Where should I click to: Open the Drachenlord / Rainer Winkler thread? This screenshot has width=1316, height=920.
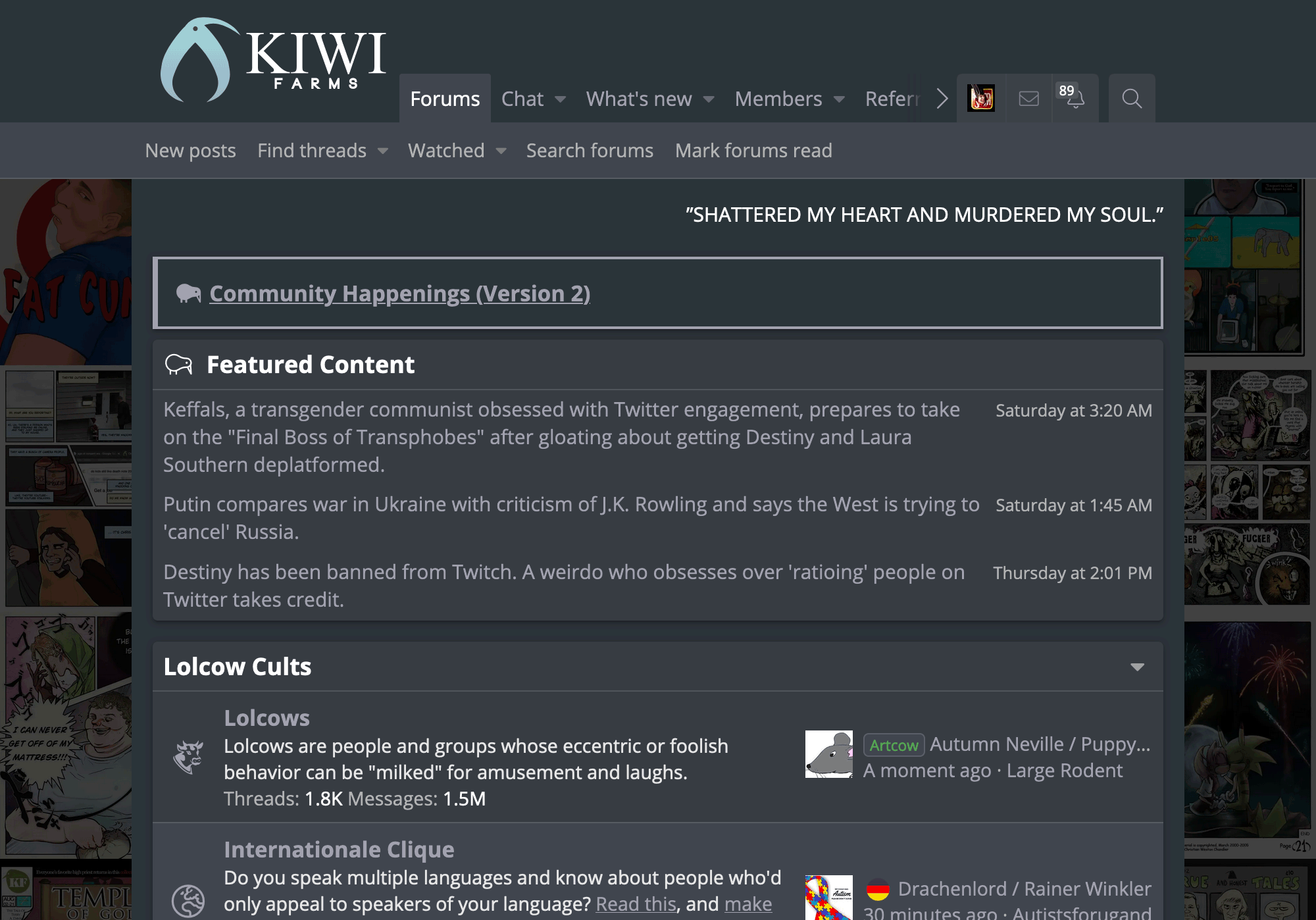point(1025,889)
